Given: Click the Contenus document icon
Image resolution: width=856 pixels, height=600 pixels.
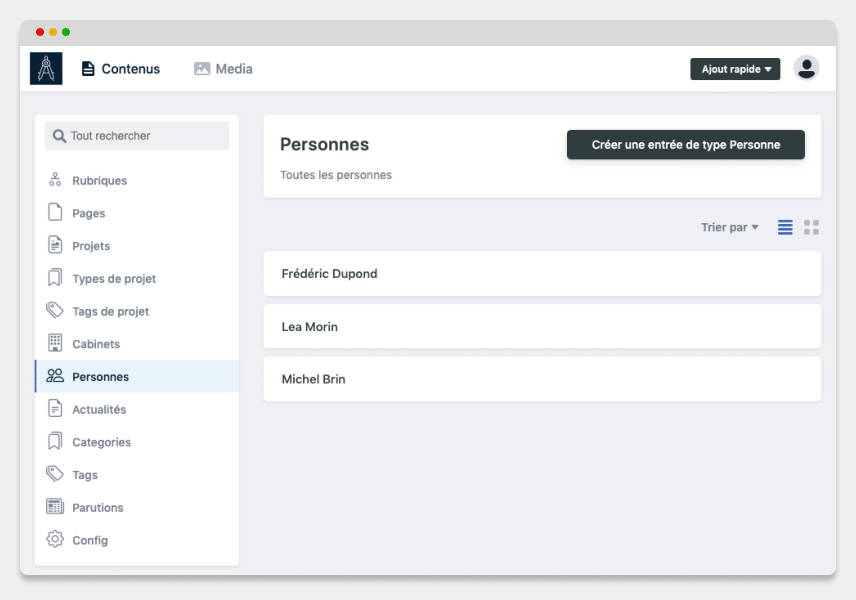Looking at the screenshot, I should click(x=88, y=69).
